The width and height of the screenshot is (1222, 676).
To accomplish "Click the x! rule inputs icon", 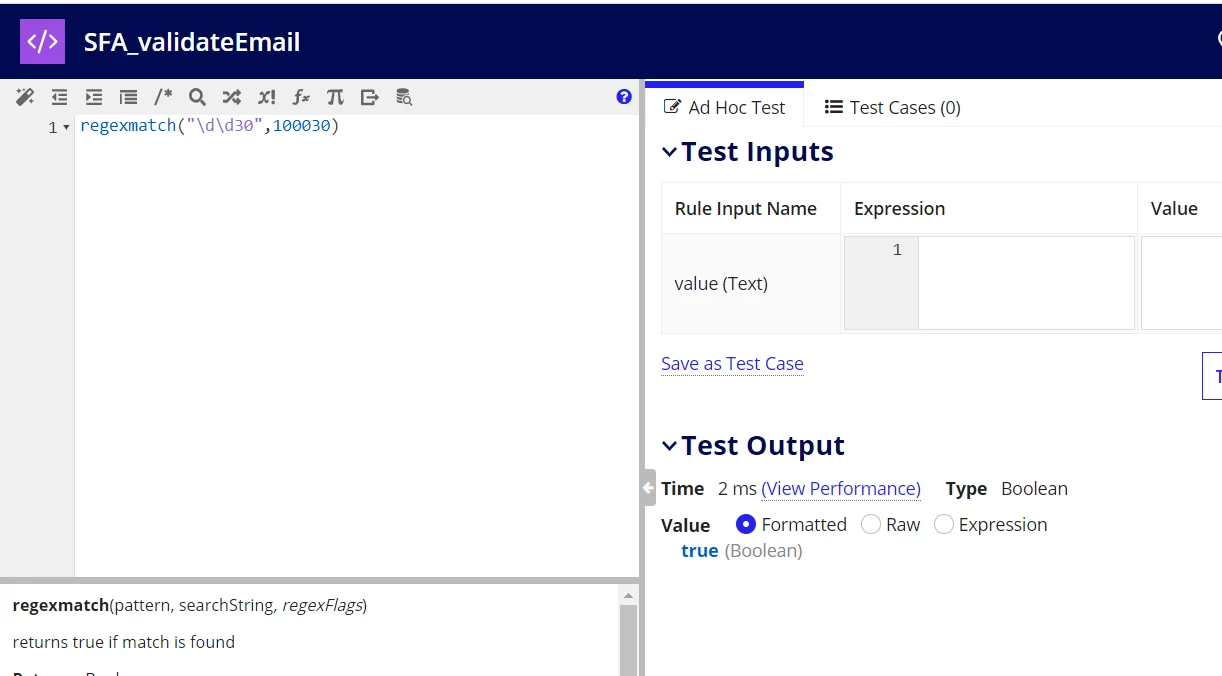I will coord(266,97).
